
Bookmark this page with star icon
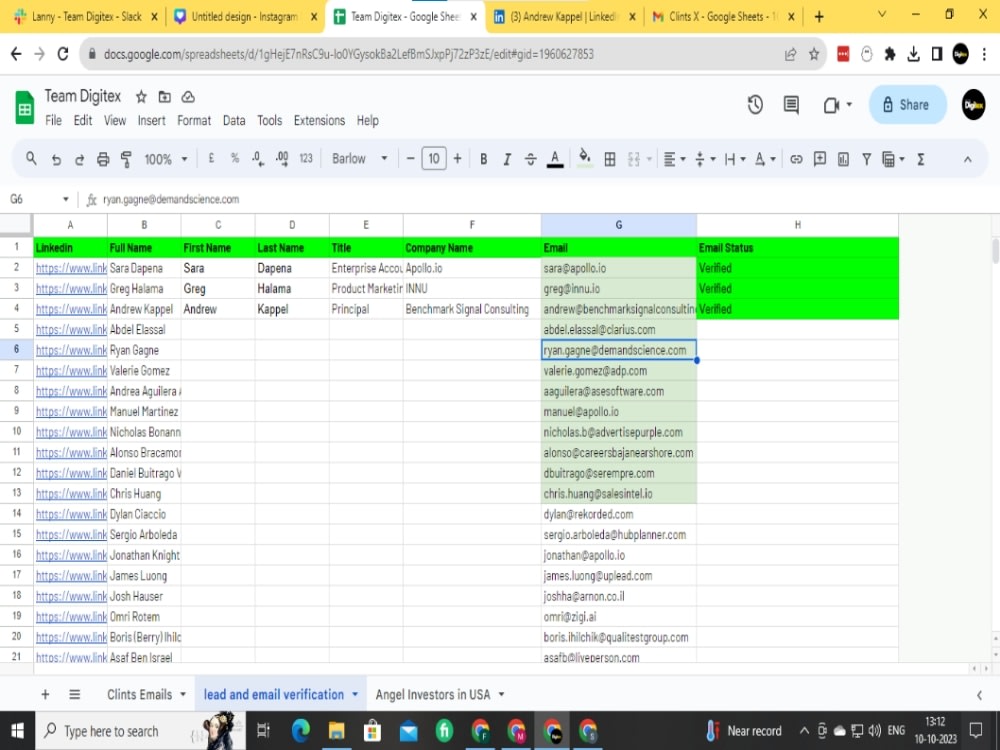[x=814, y=54]
